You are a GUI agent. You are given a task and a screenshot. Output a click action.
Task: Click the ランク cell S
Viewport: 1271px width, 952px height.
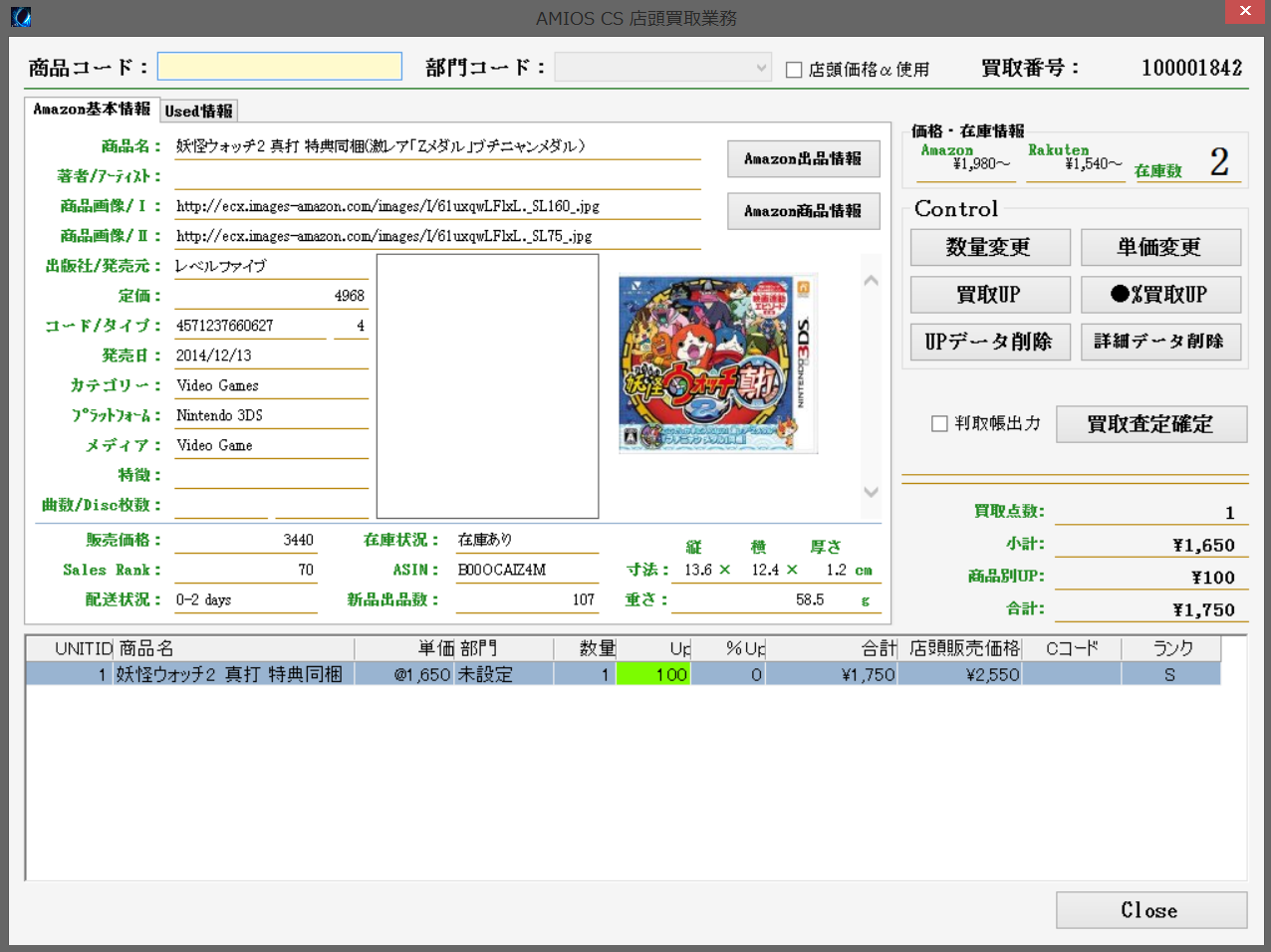pyautogui.click(x=1171, y=674)
